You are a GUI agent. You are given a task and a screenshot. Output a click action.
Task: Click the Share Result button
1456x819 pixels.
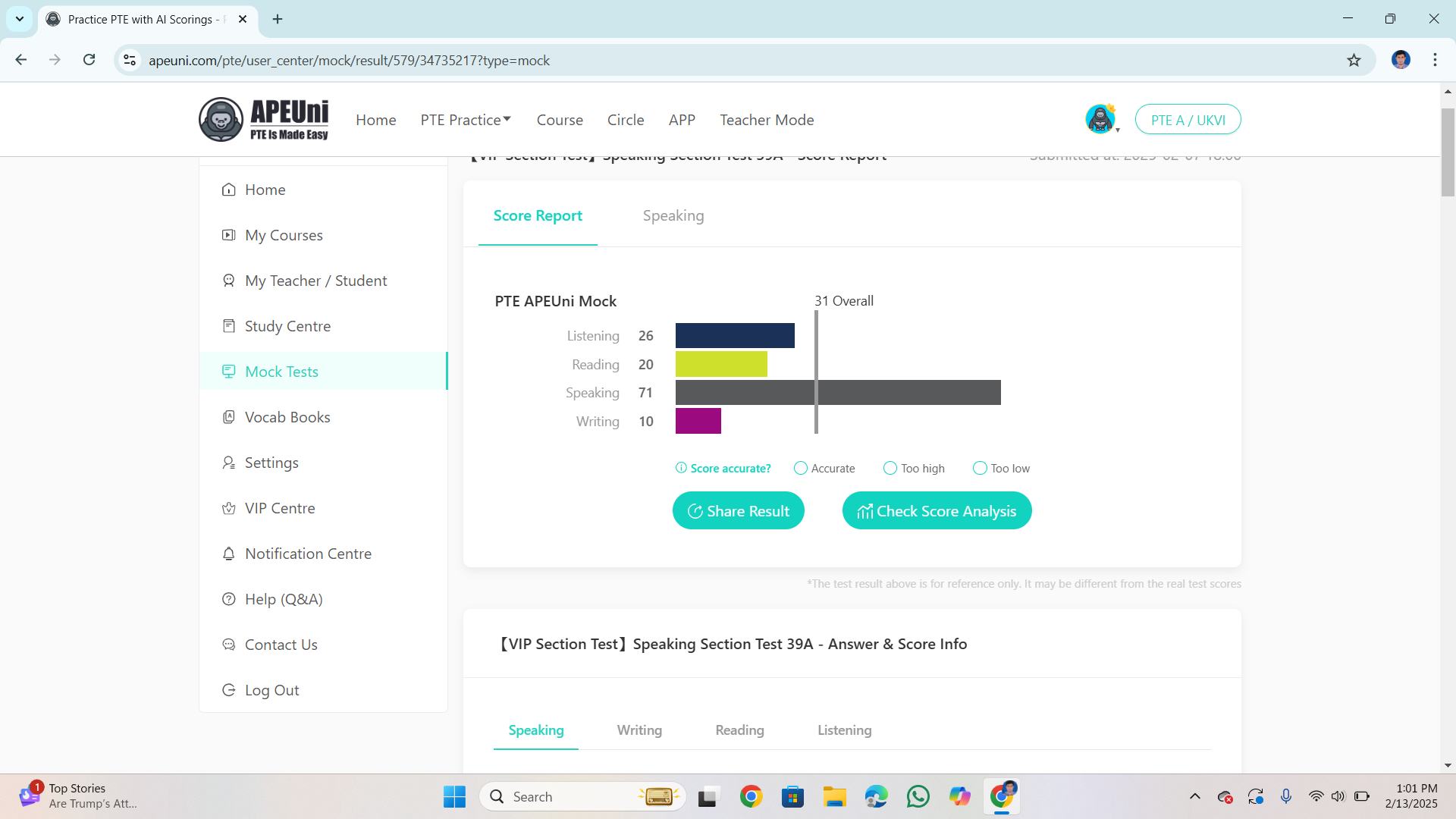[738, 510]
